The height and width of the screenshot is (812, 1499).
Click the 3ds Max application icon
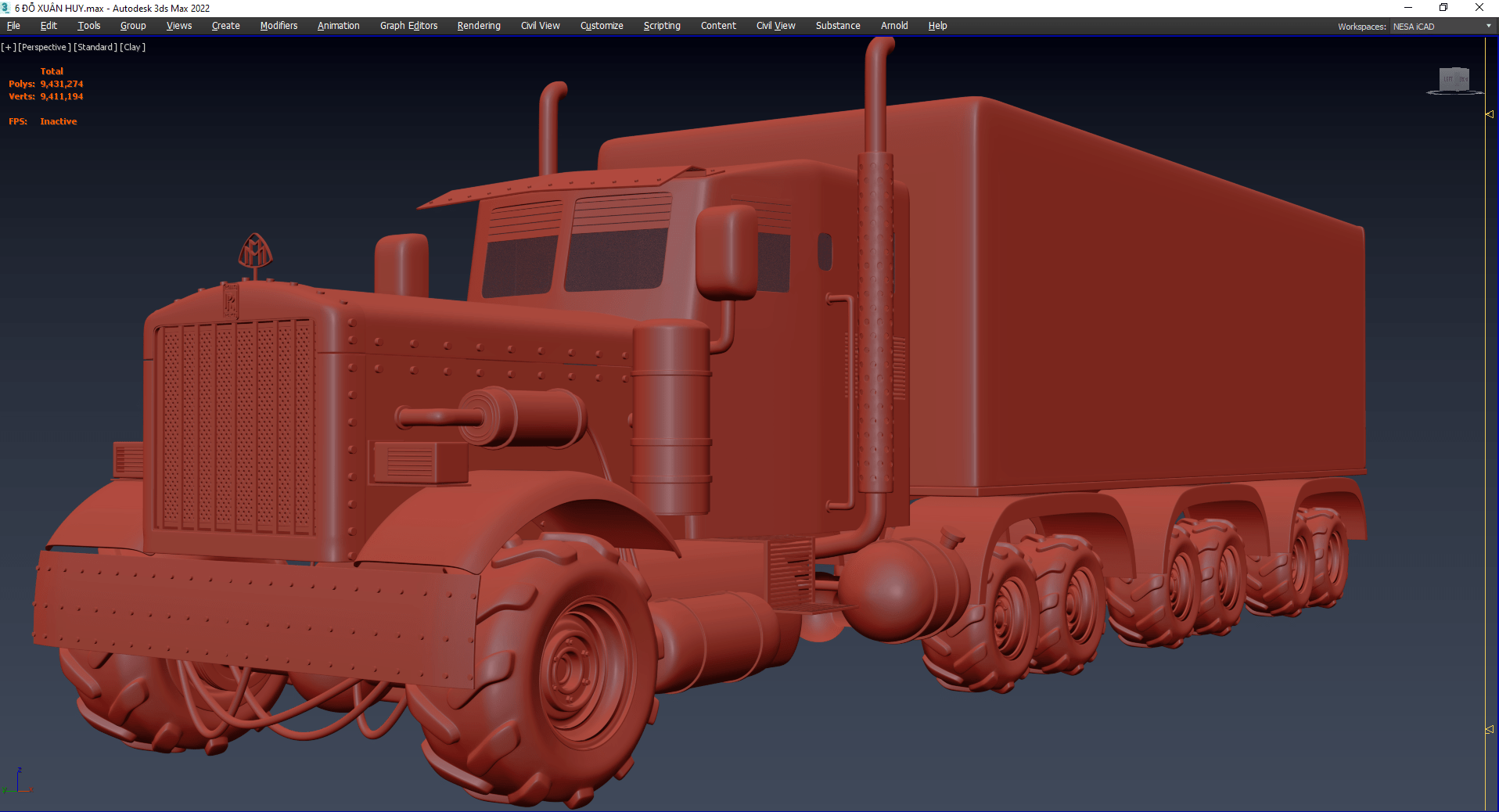pyautogui.click(x=6, y=8)
